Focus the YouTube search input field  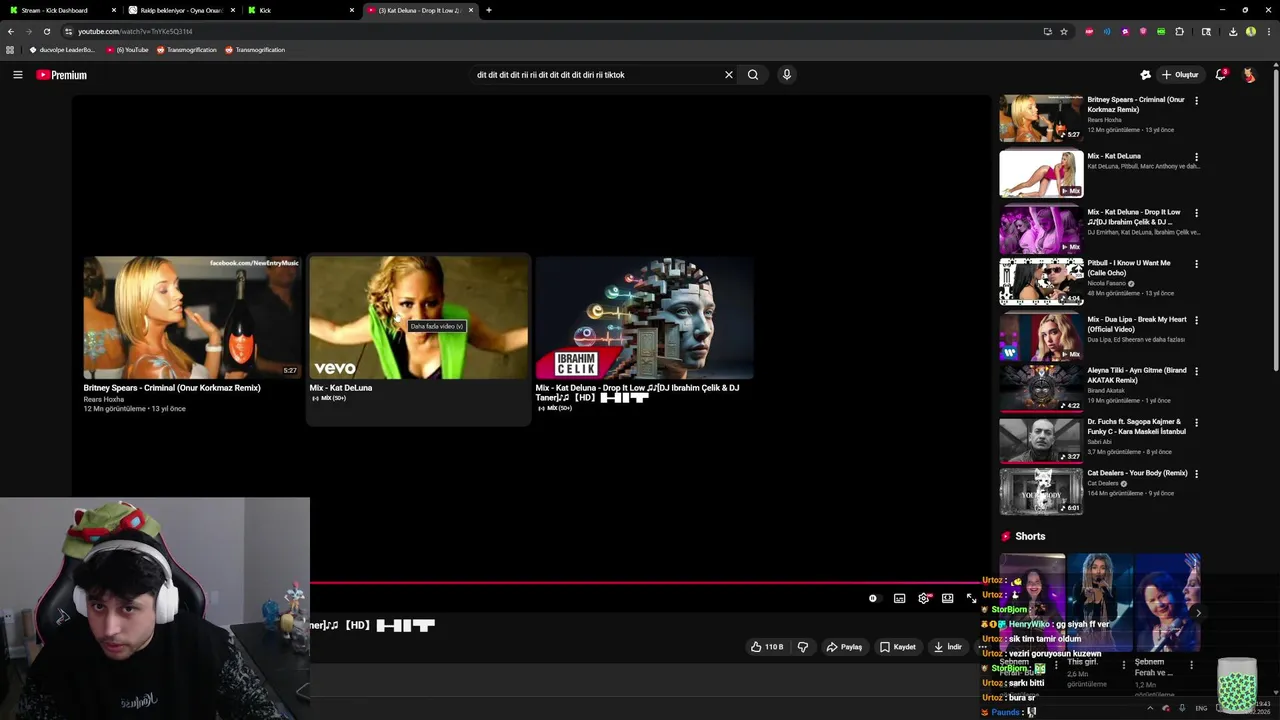click(597, 75)
